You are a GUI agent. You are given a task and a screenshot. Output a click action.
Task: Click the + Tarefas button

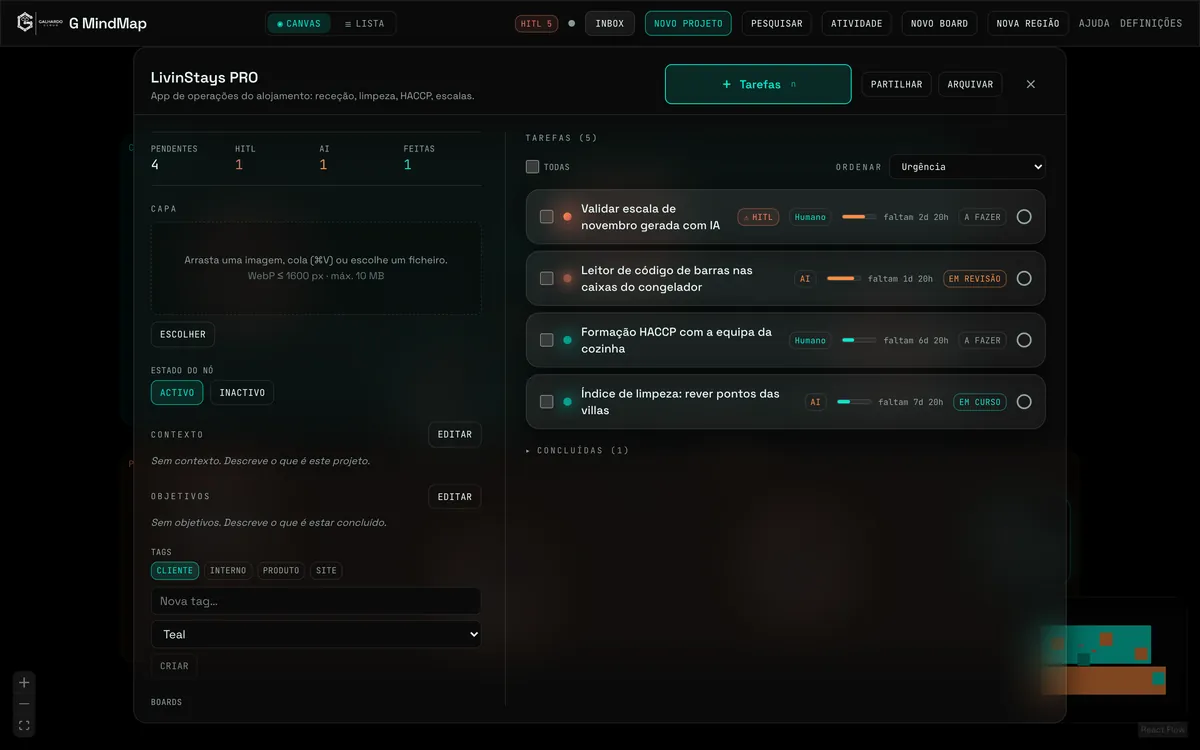pos(758,84)
